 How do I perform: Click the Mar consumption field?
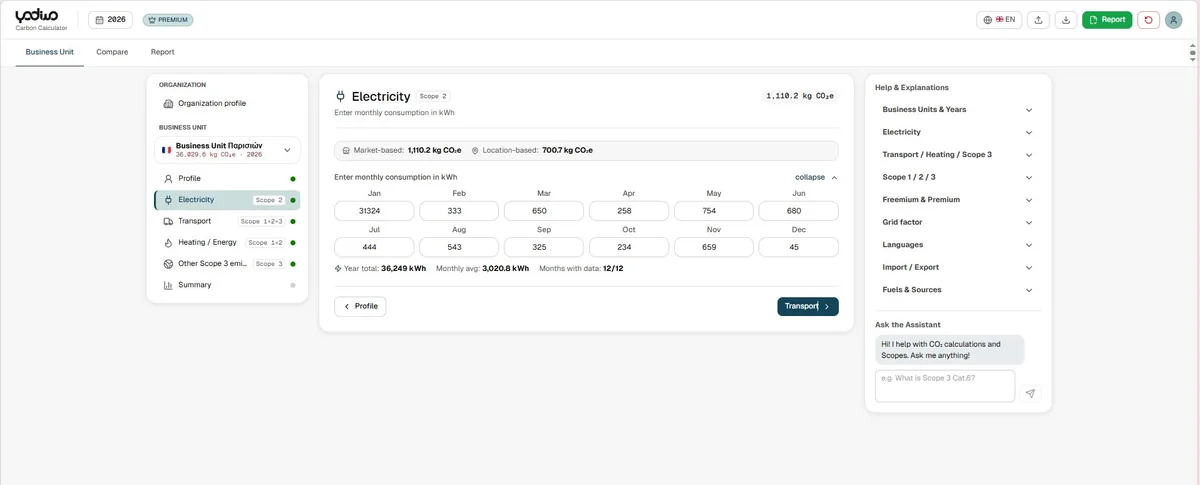544,211
